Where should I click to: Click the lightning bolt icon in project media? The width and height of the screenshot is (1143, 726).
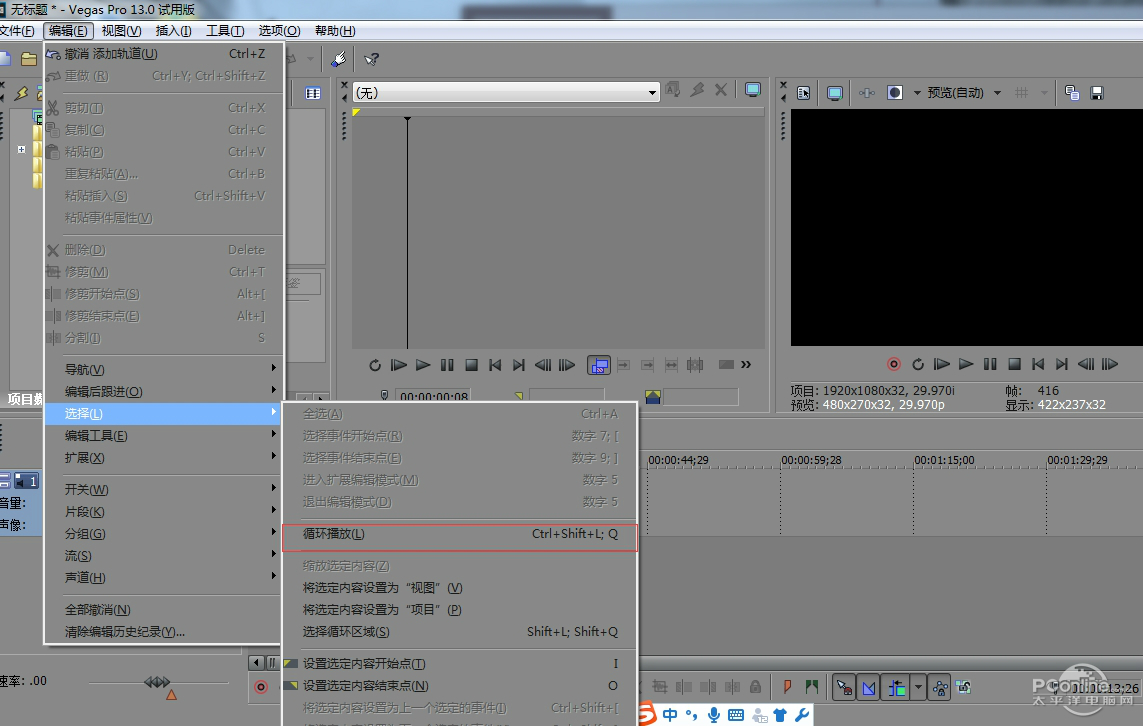pyautogui.click(x=21, y=93)
